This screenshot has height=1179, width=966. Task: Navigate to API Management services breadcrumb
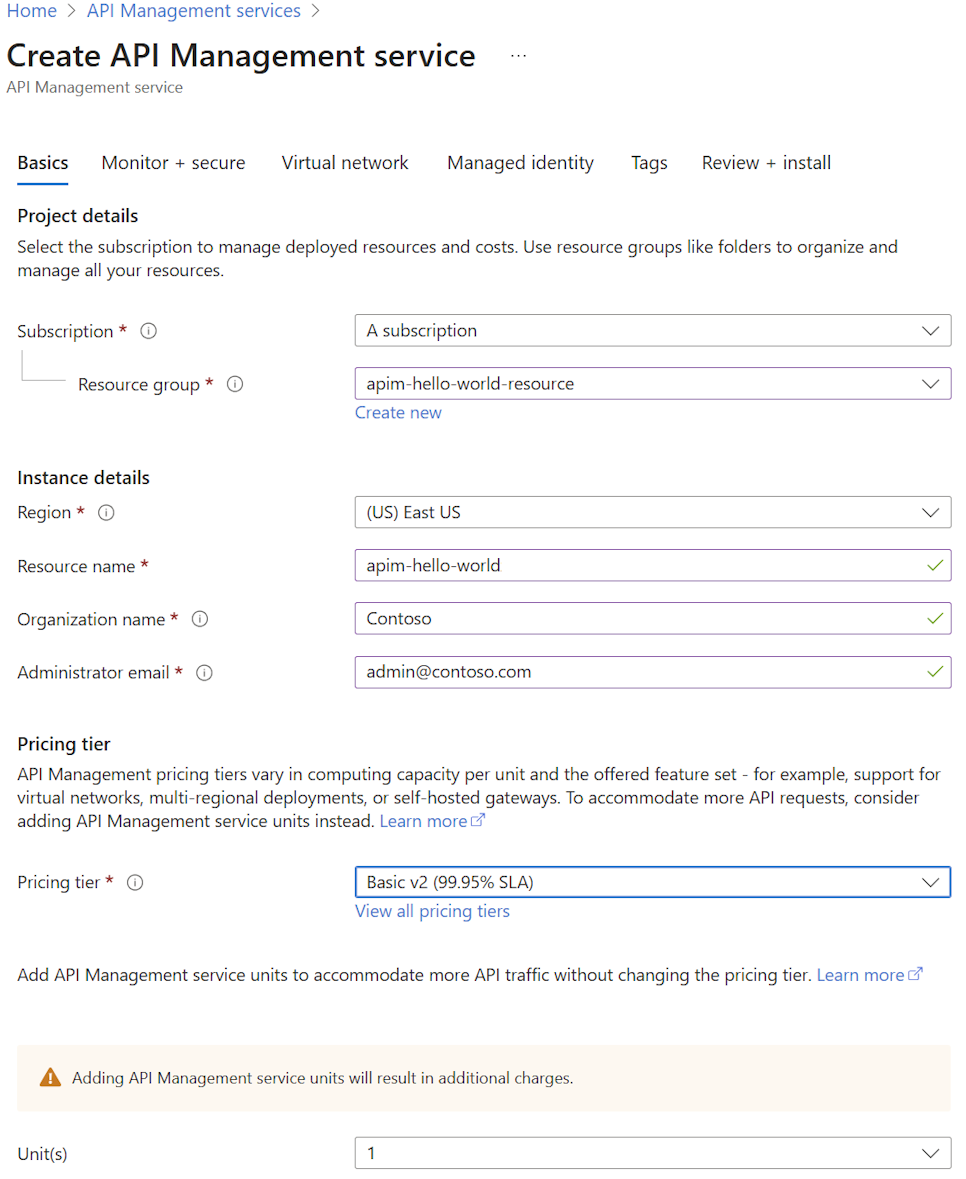(x=193, y=11)
